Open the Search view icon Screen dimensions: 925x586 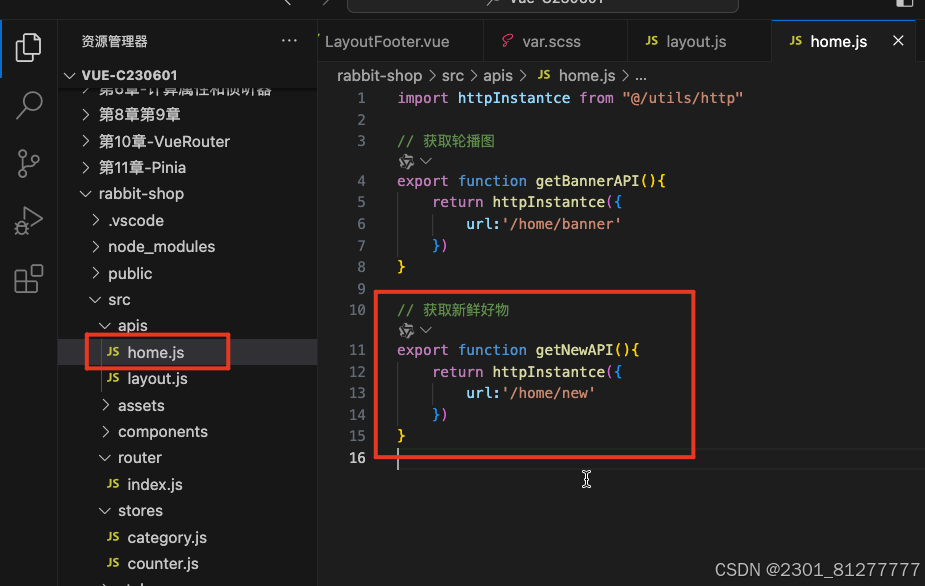point(28,105)
